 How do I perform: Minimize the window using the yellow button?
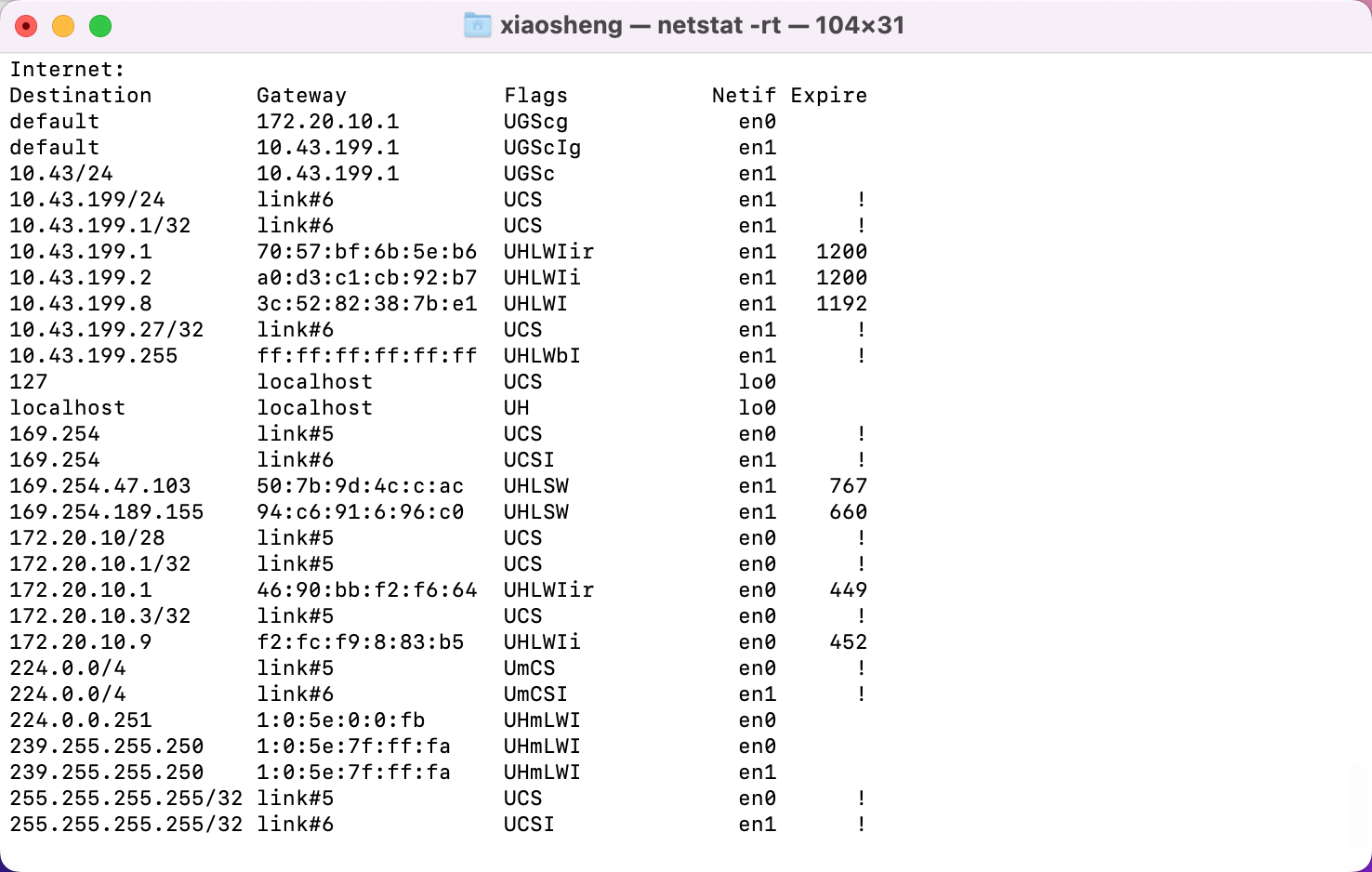click(63, 26)
